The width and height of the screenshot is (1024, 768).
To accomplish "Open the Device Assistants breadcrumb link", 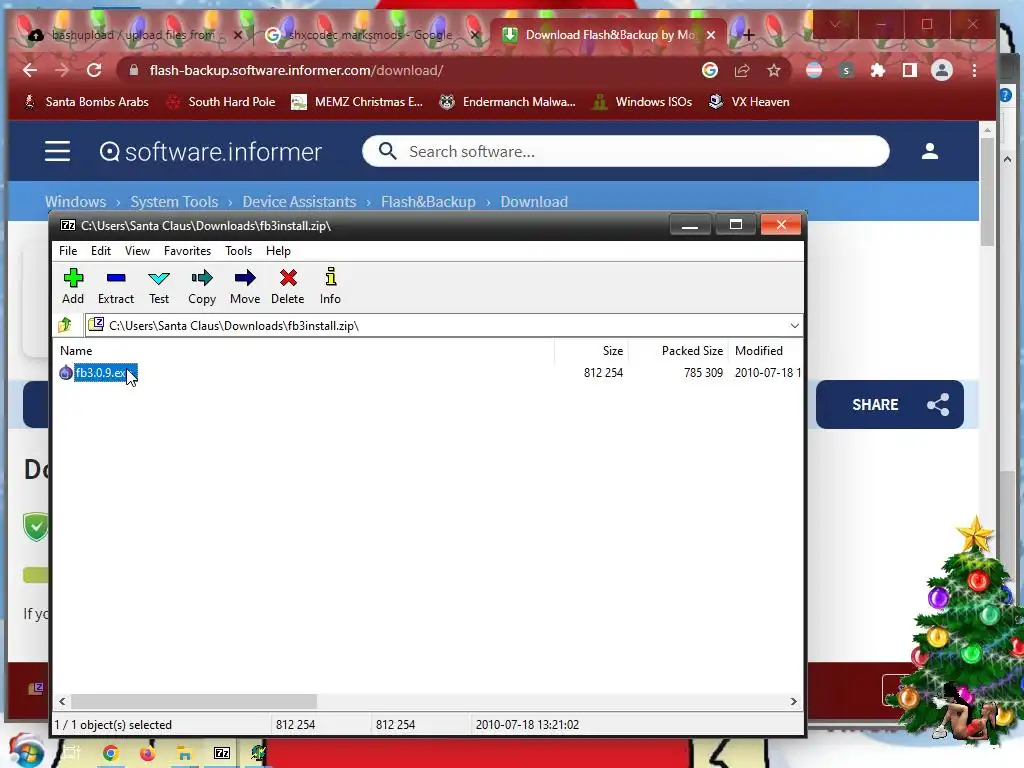I will [299, 202].
